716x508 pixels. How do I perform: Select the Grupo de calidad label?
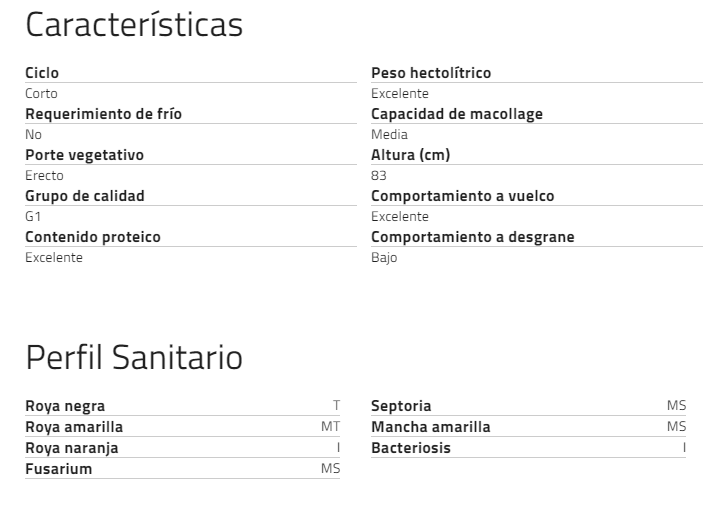click(85, 196)
